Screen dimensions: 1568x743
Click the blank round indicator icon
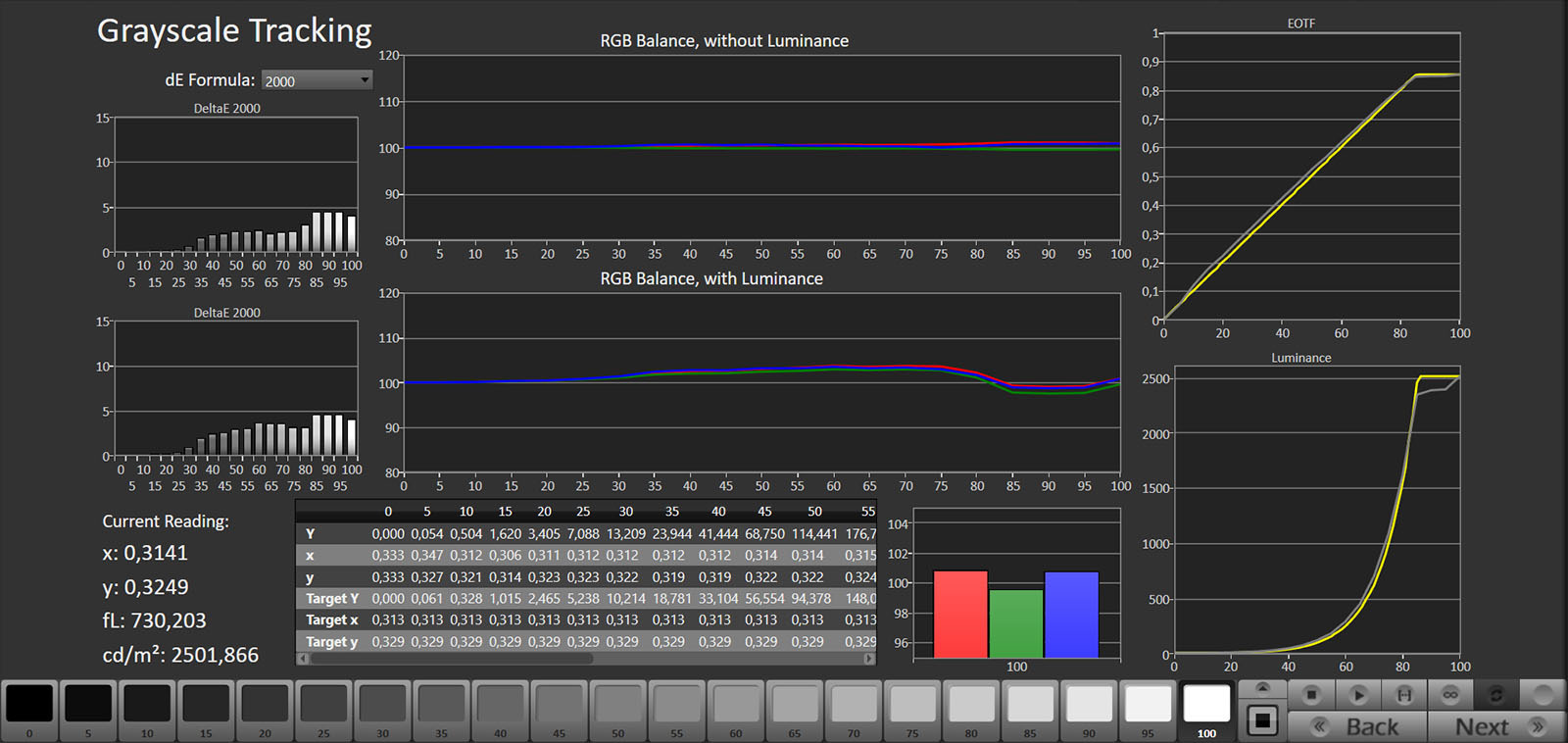coord(1543,695)
